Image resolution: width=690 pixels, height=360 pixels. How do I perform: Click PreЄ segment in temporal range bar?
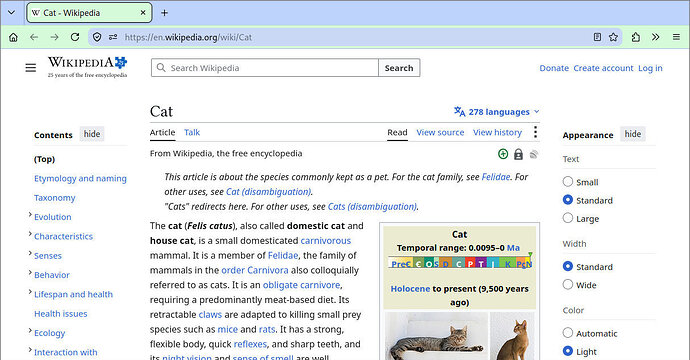(x=401, y=264)
